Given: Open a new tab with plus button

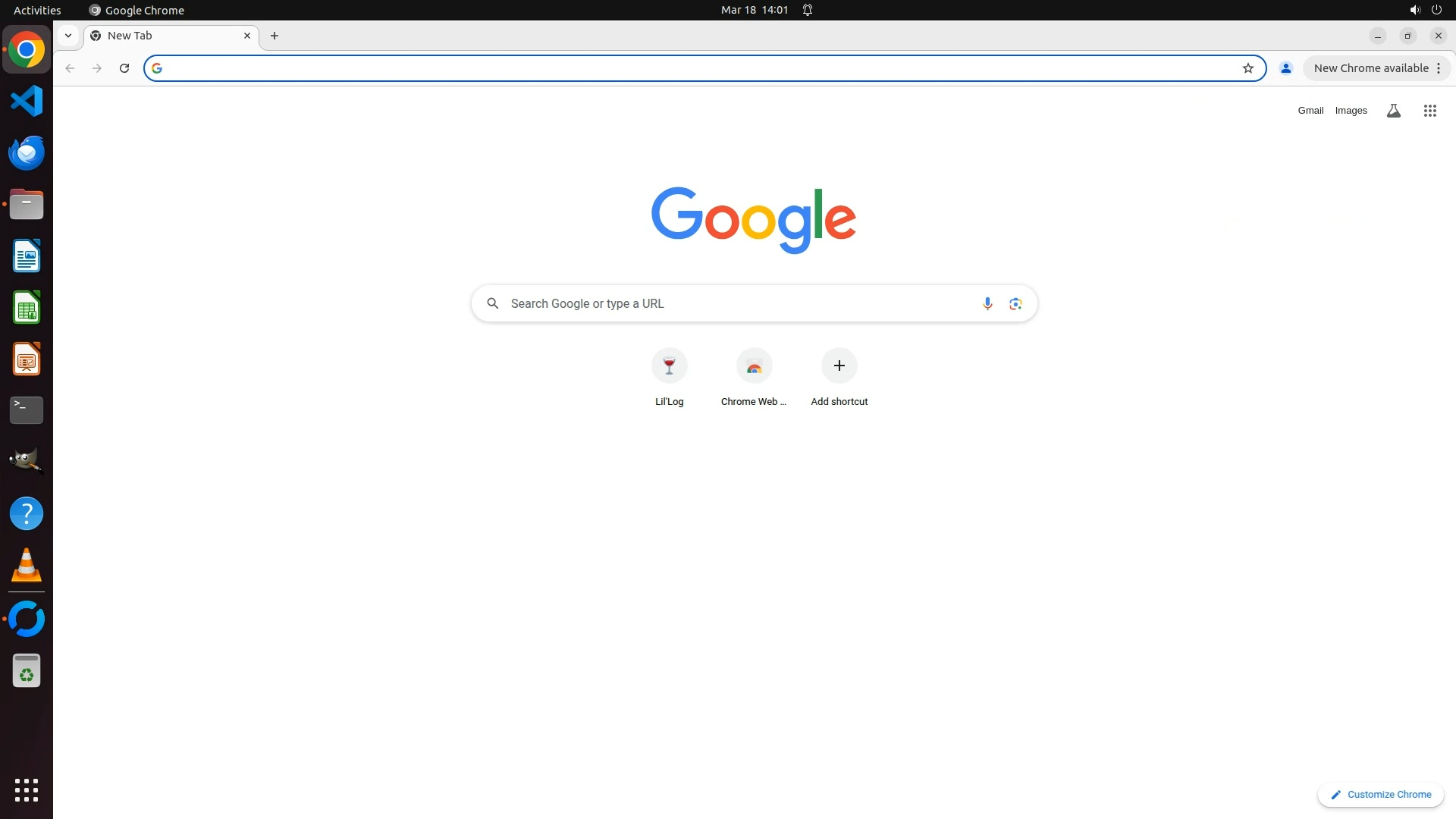Looking at the screenshot, I should click(x=275, y=36).
